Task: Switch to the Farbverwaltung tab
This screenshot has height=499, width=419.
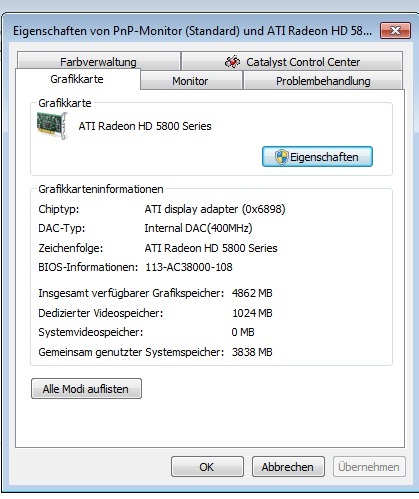Action: point(98,62)
